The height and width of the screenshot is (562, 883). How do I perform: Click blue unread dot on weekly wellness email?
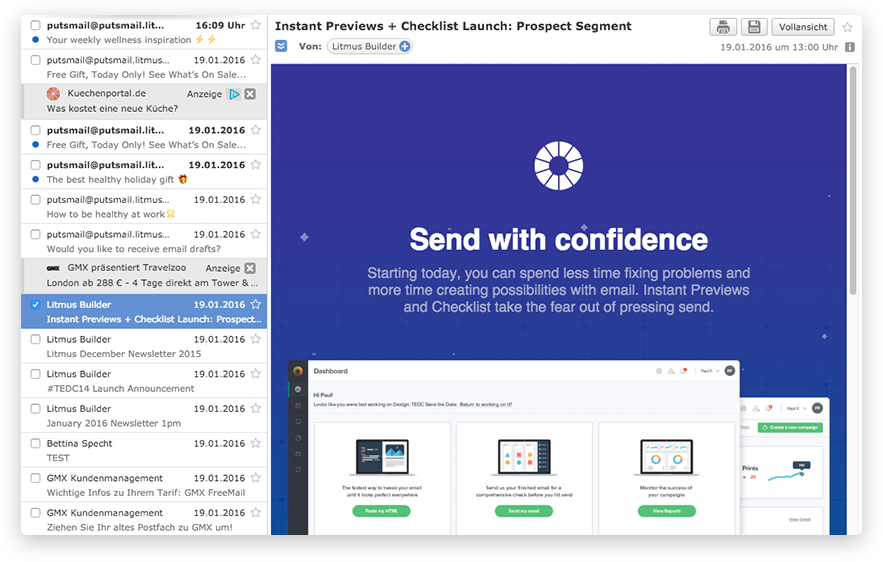[35, 39]
